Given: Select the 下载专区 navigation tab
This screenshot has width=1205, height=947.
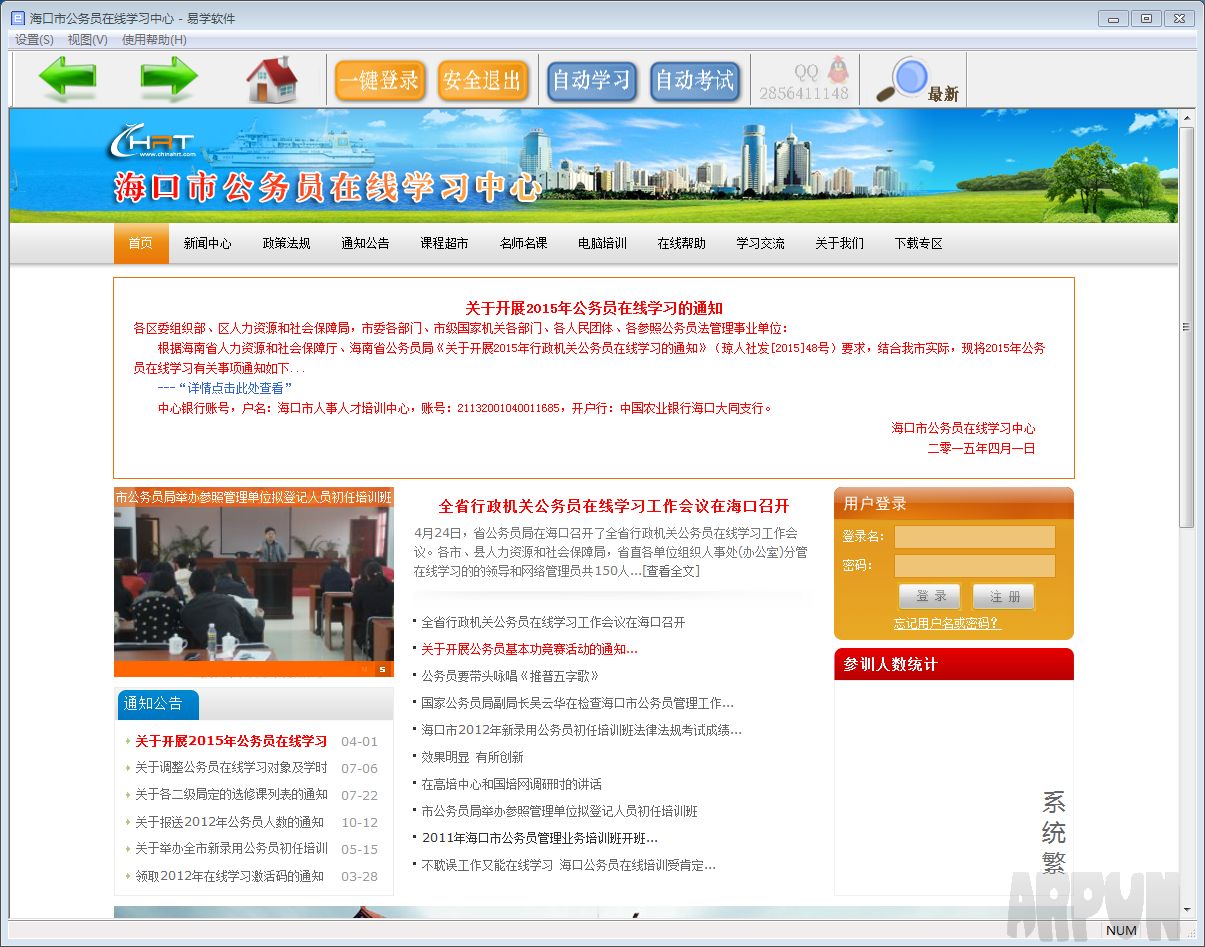Looking at the screenshot, I should 918,243.
